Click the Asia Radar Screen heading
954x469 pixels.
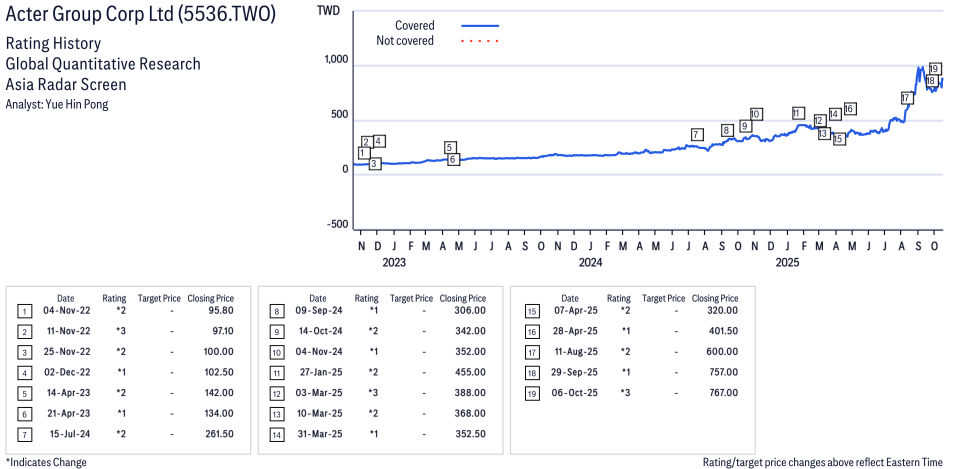point(66,84)
